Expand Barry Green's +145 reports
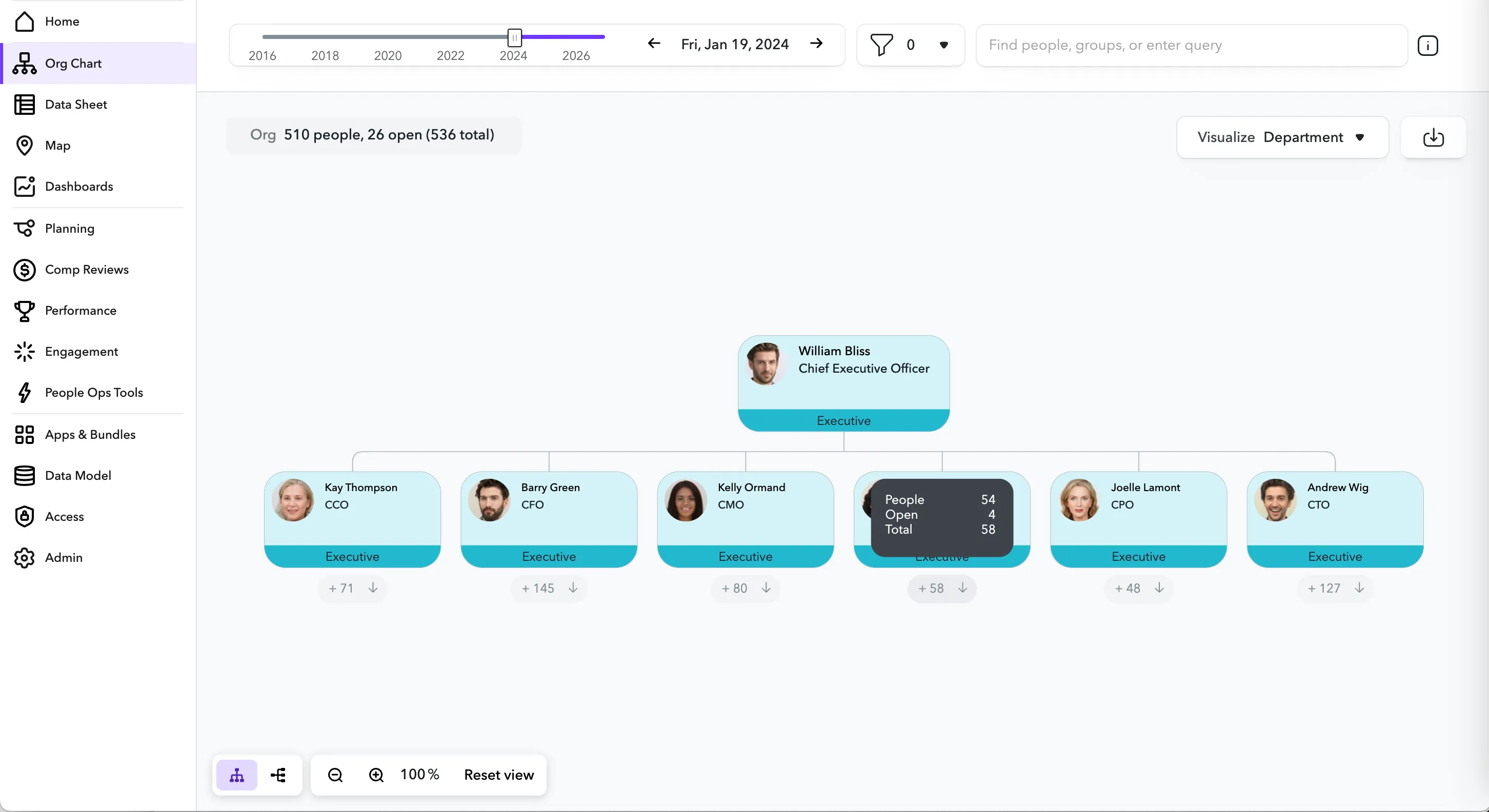 pos(549,588)
